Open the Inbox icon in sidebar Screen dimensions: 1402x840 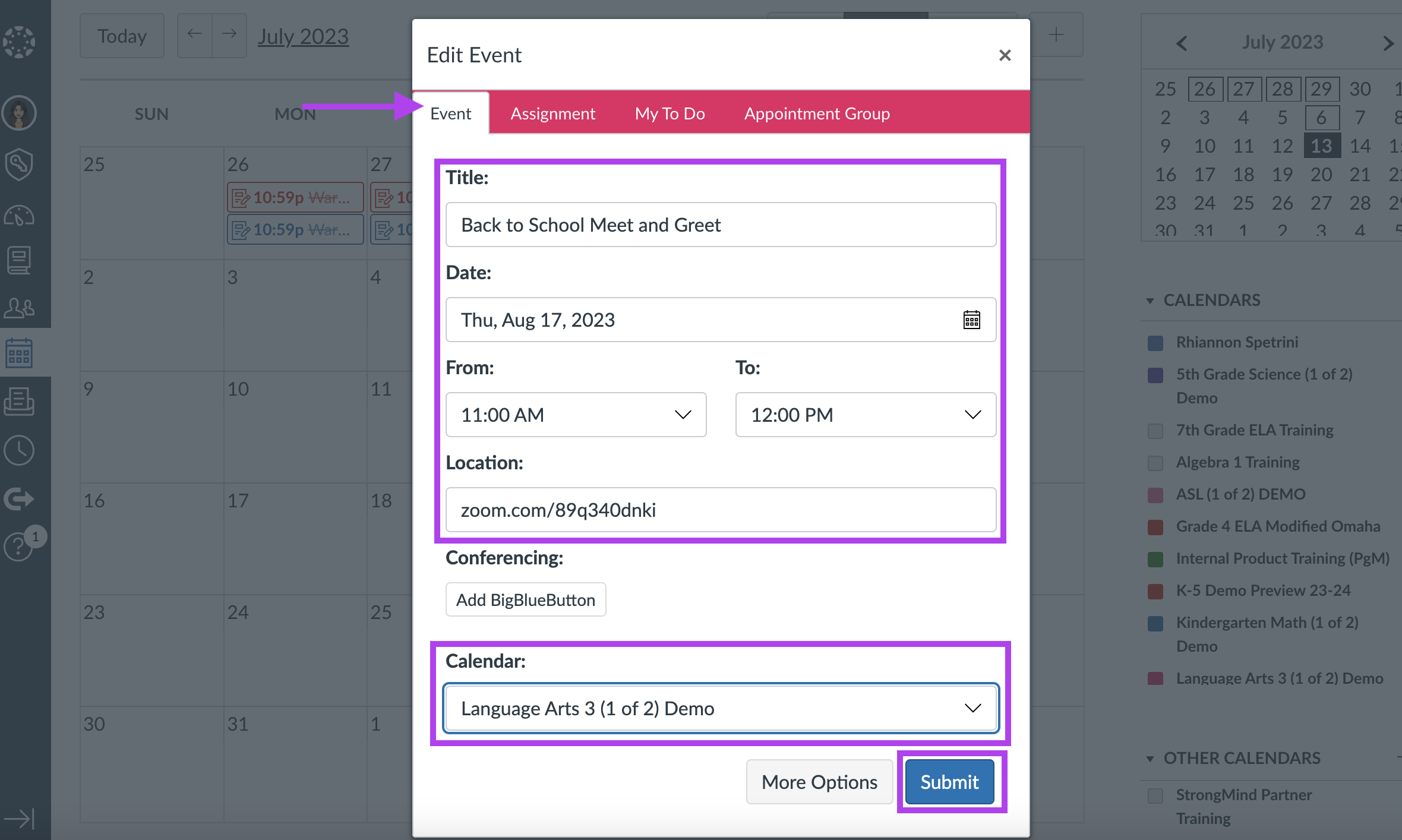19,402
